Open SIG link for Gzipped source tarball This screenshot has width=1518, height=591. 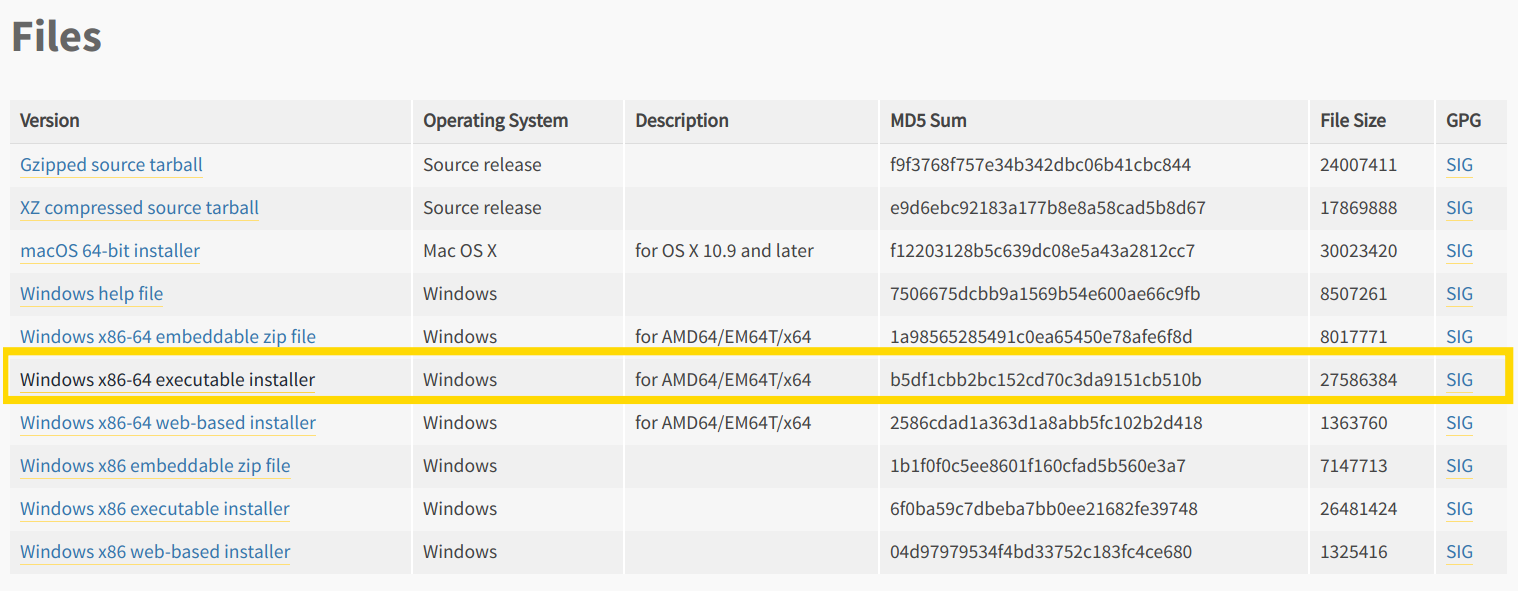1459,165
